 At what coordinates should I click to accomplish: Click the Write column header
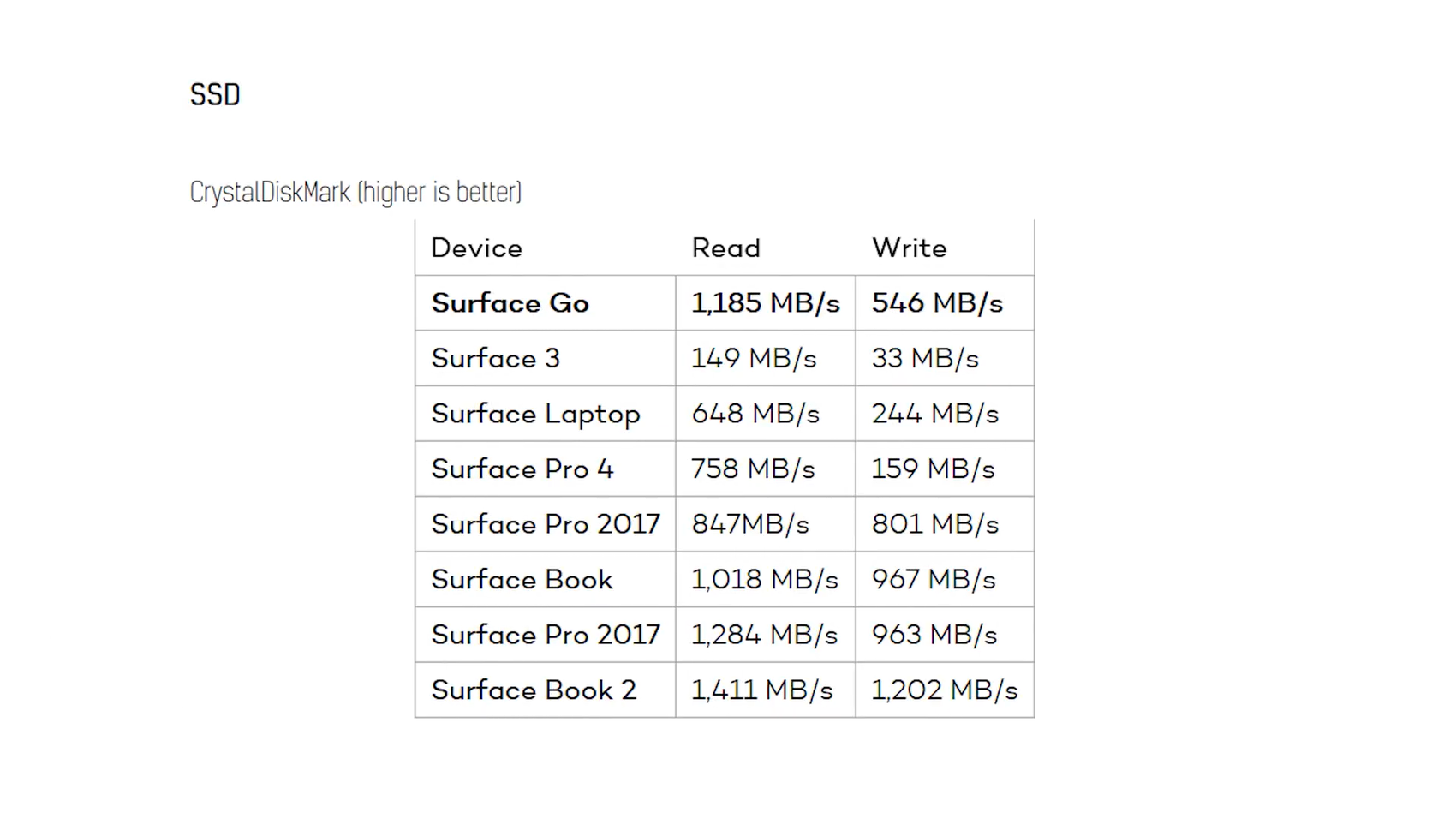coord(910,248)
